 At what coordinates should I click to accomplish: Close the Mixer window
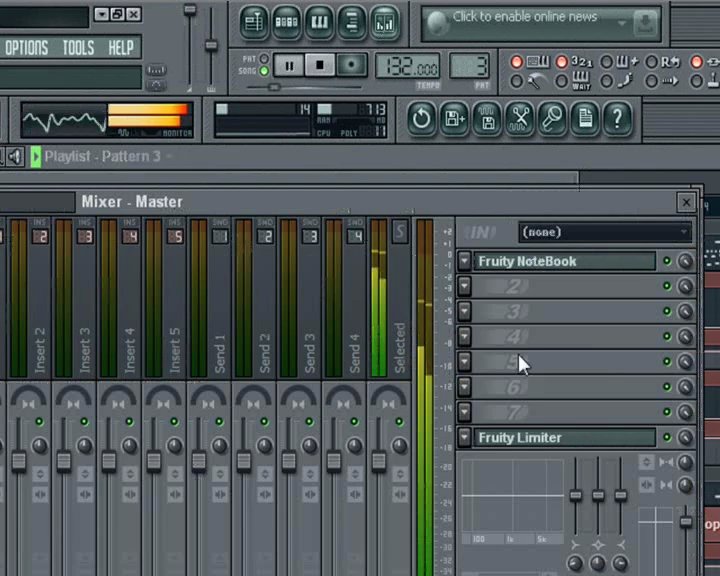click(686, 202)
